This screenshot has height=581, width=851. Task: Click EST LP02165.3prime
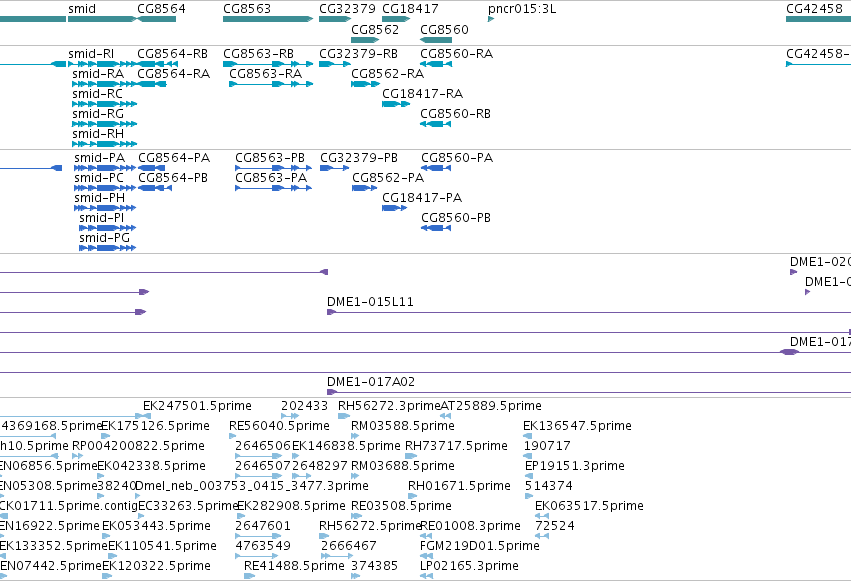(469, 566)
